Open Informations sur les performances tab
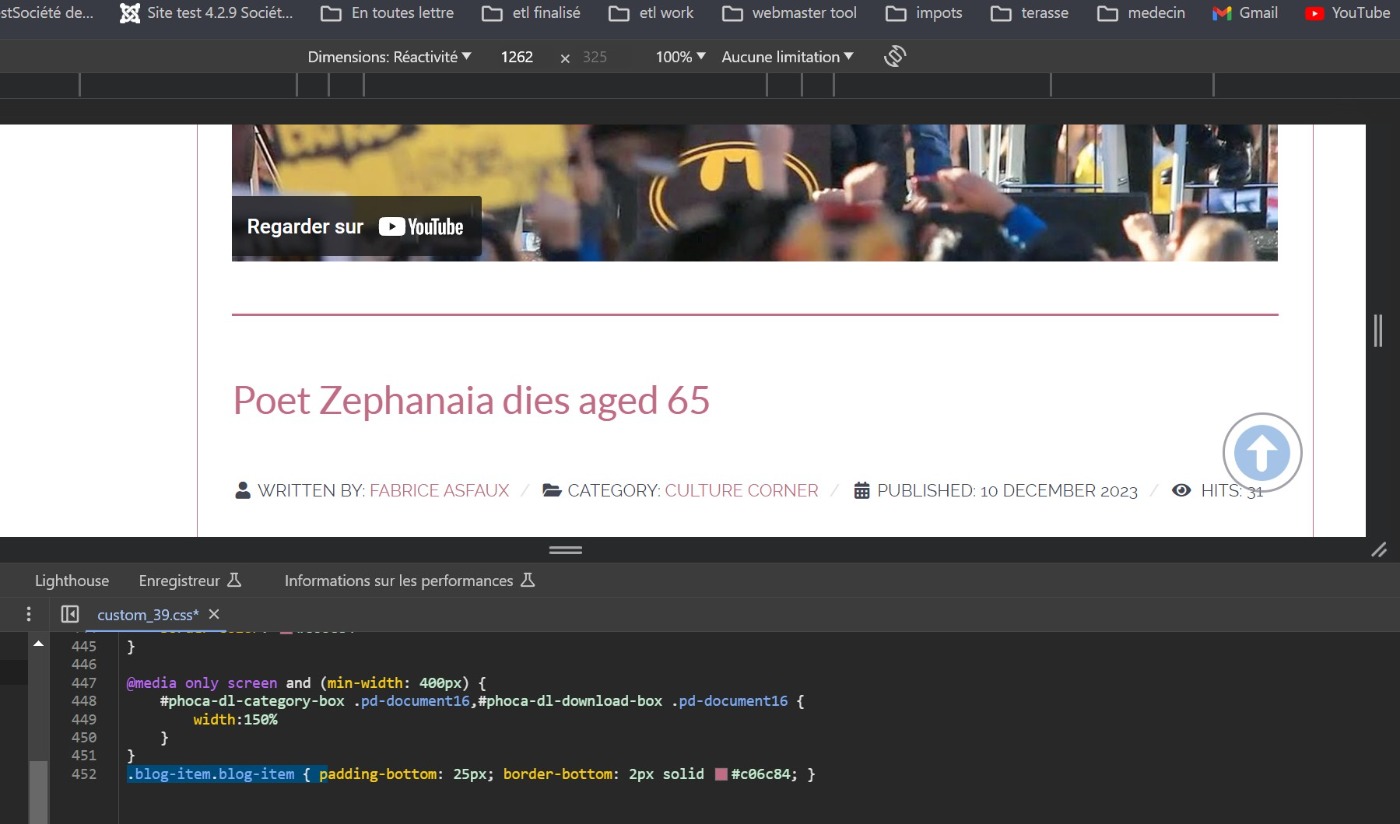The width and height of the screenshot is (1400, 824). point(409,580)
